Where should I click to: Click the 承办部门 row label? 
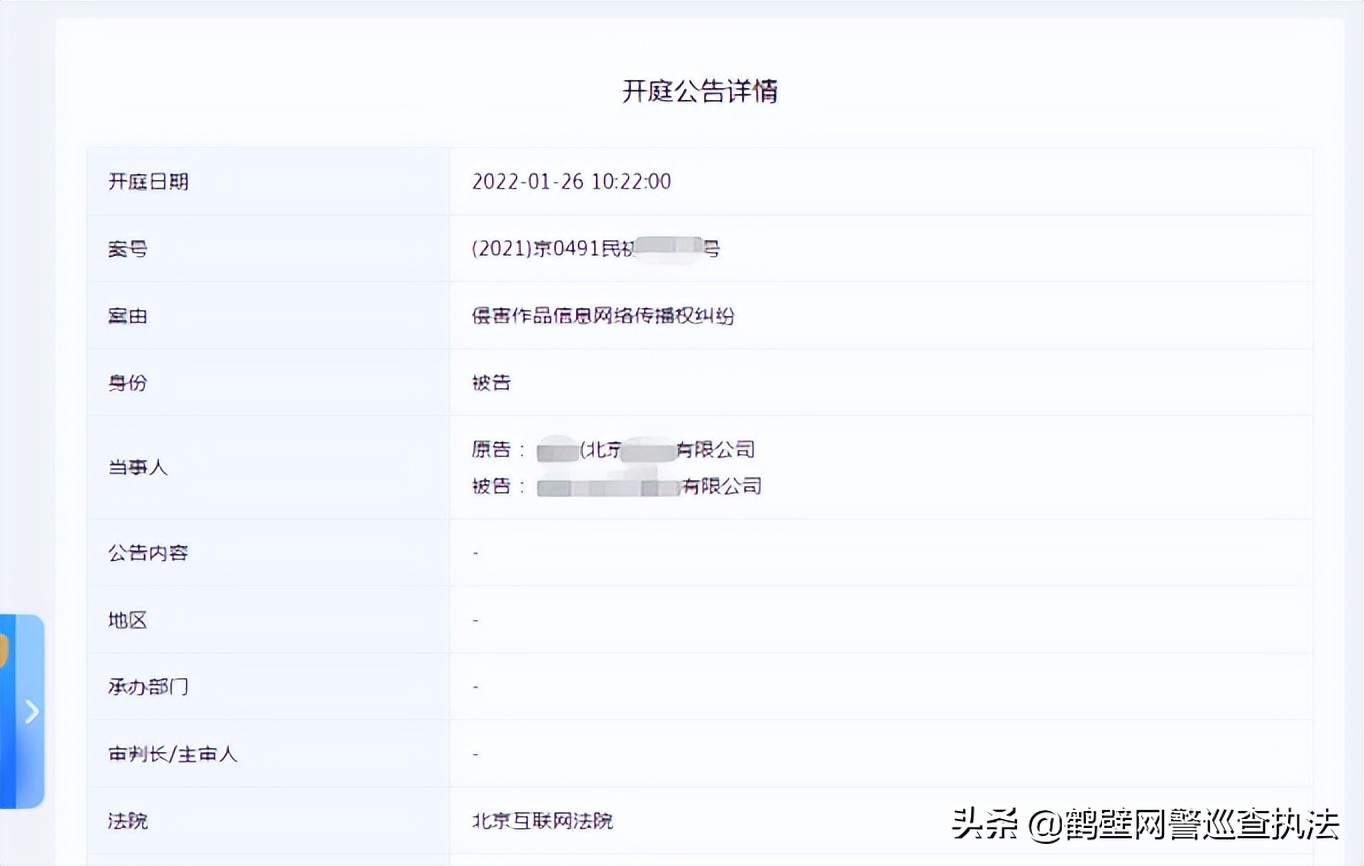coord(148,687)
